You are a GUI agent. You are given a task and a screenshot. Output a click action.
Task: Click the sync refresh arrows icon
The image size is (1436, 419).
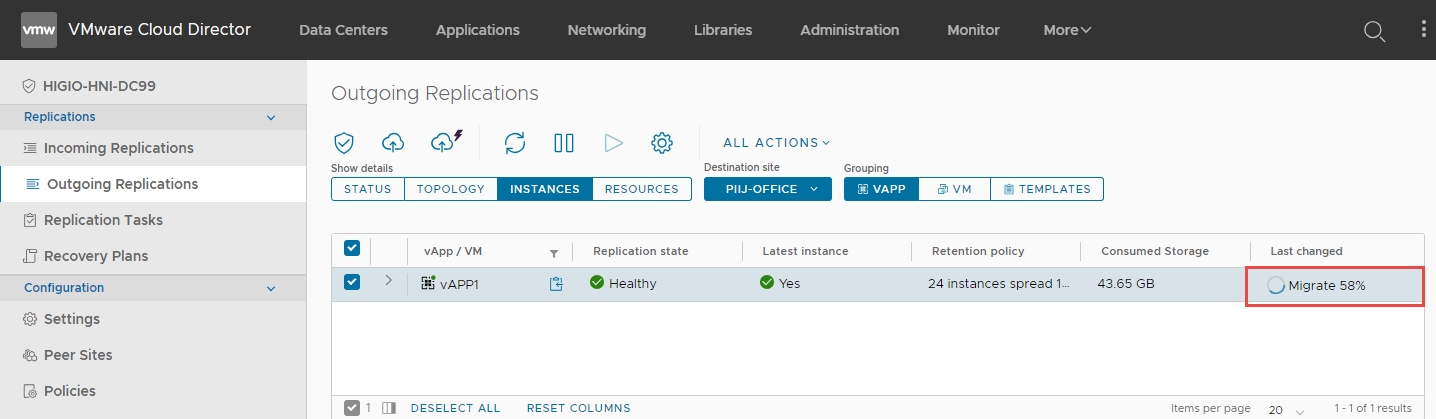point(515,143)
